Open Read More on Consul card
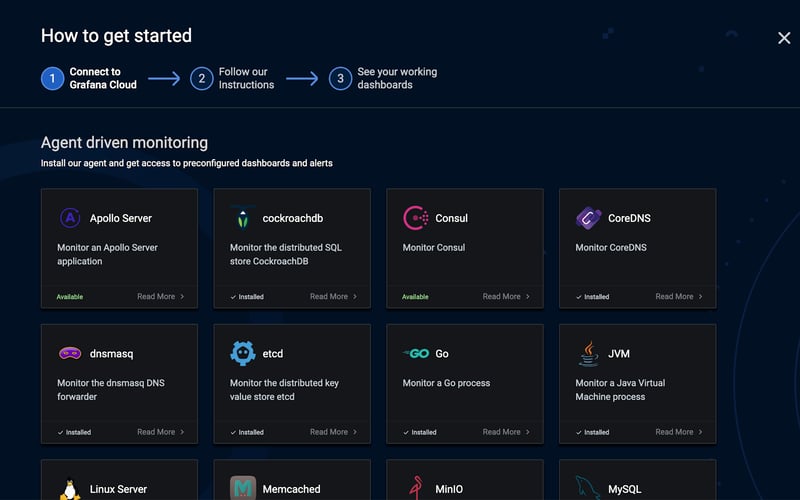 (507, 296)
